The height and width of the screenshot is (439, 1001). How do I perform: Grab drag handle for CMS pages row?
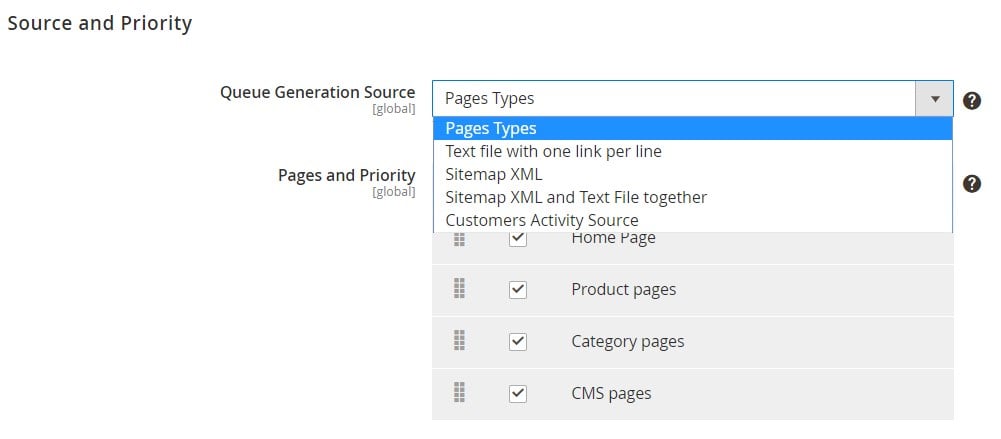click(459, 392)
